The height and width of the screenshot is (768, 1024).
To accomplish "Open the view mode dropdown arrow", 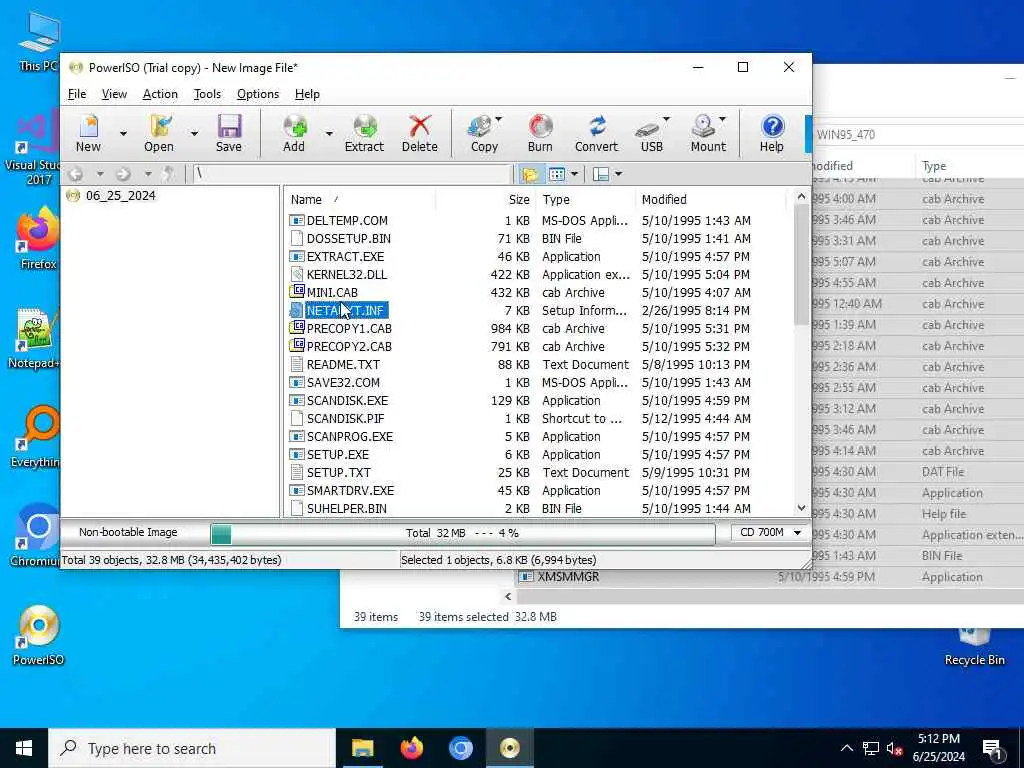I will 574,174.
